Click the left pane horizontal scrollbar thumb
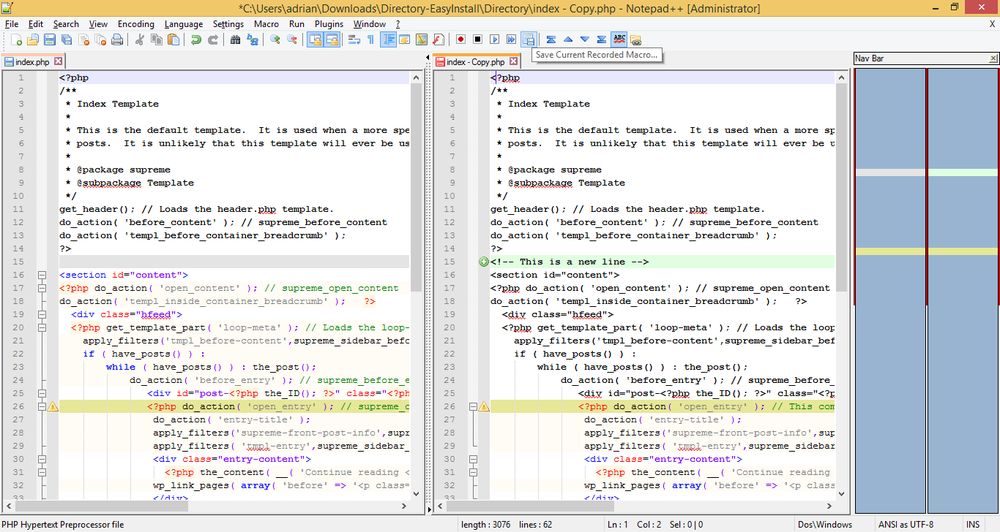The width and height of the screenshot is (1000, 532). 102,506
